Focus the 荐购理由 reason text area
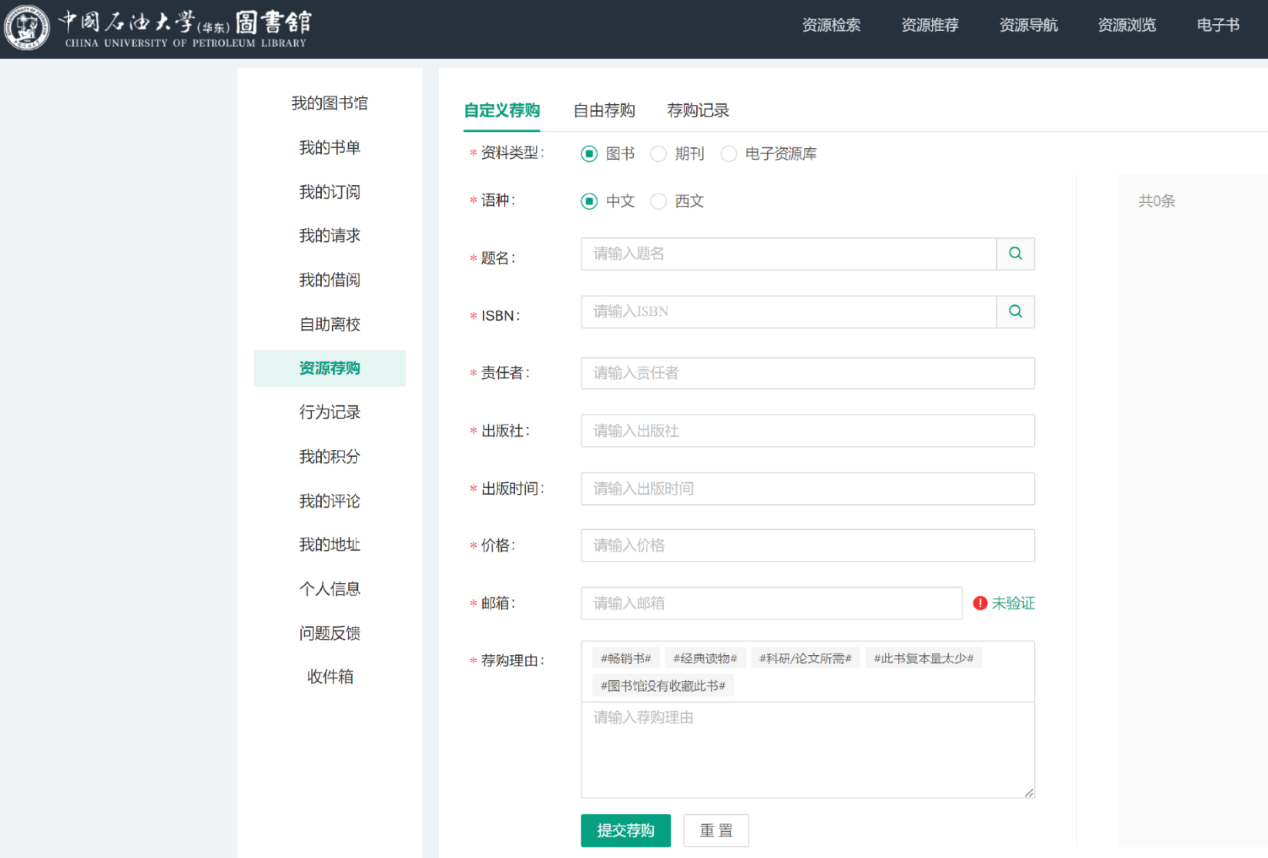Image resolution: width=1268 pixels, height=858 pixels. point(807,750)
